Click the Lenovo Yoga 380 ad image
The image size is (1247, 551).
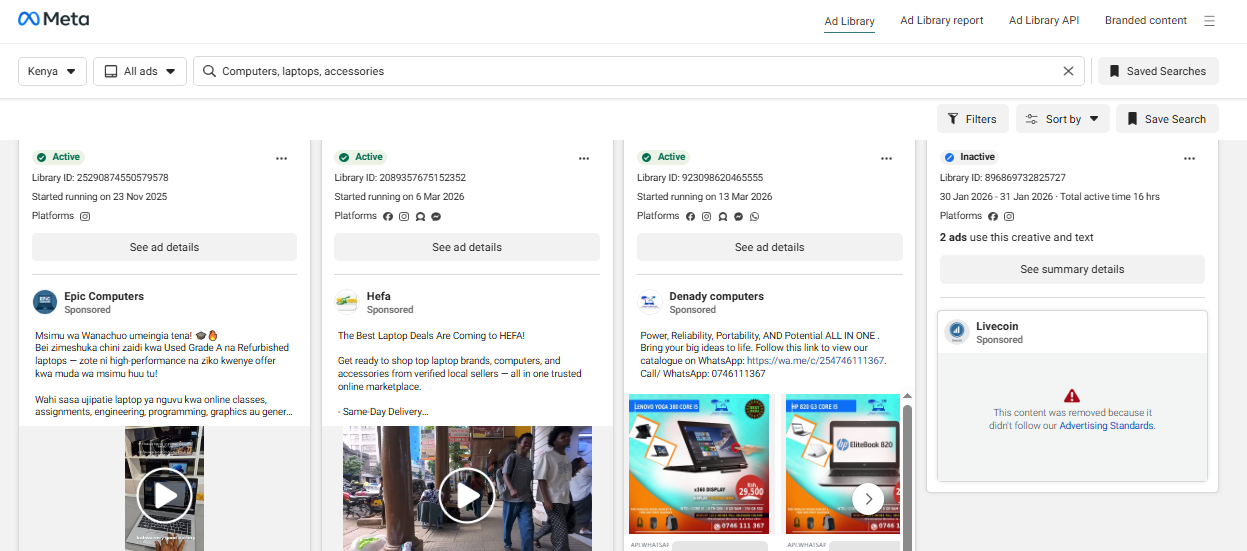[x=698, y=464]
